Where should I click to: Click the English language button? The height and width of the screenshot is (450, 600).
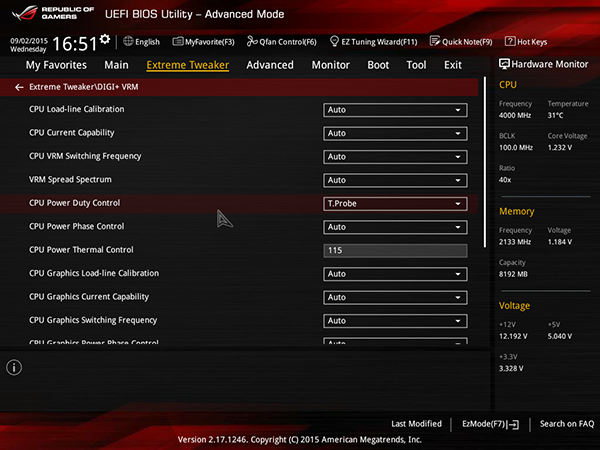(x=142, y=41)
